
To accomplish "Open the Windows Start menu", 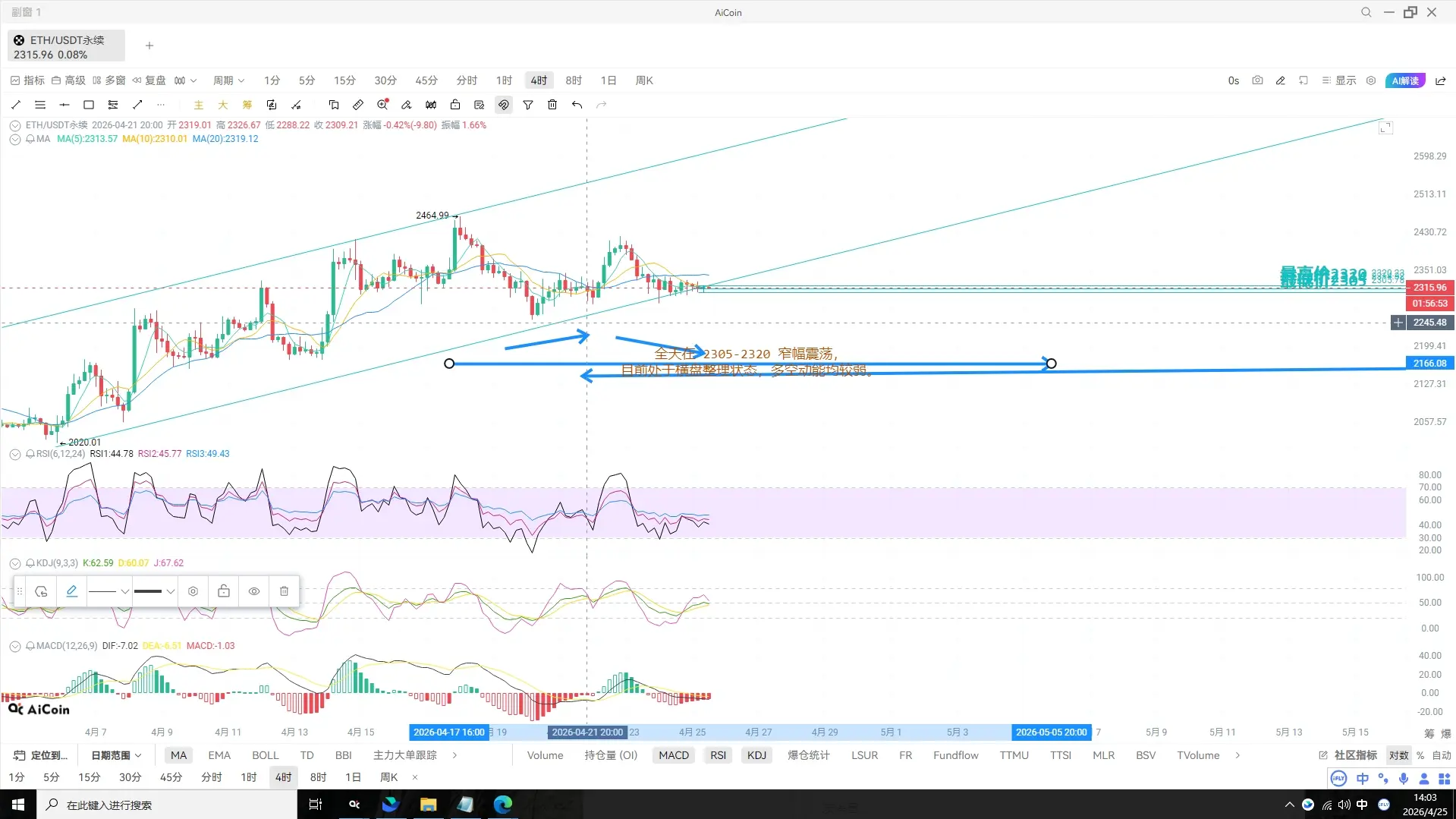I will (18, 805).
